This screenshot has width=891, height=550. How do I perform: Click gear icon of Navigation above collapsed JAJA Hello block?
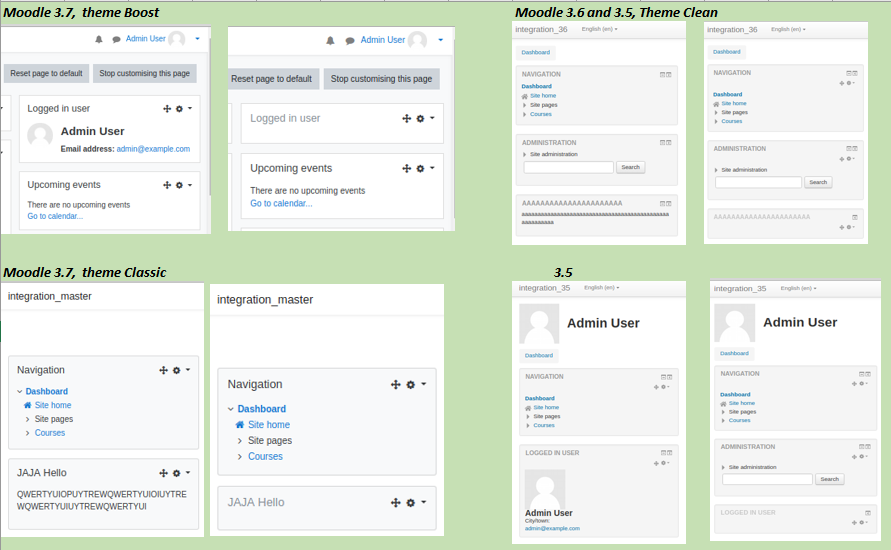coord(411,385)
